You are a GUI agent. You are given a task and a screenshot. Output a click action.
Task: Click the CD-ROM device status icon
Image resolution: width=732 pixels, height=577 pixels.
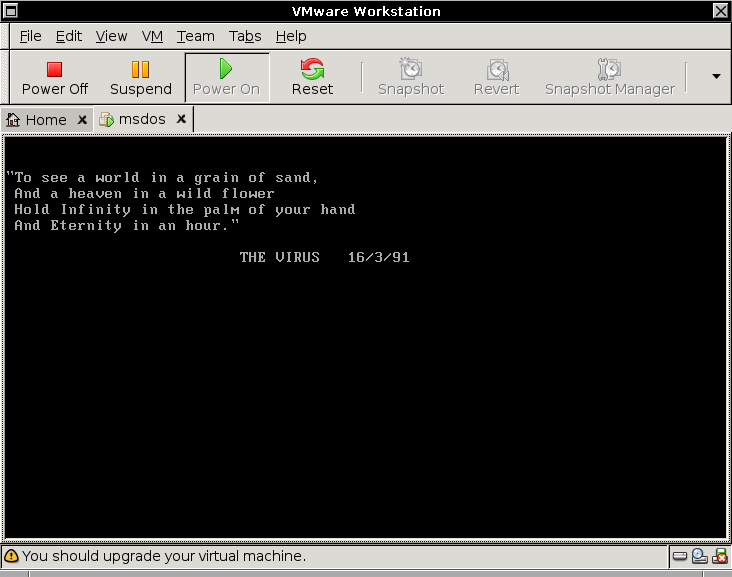click(699, 556)
